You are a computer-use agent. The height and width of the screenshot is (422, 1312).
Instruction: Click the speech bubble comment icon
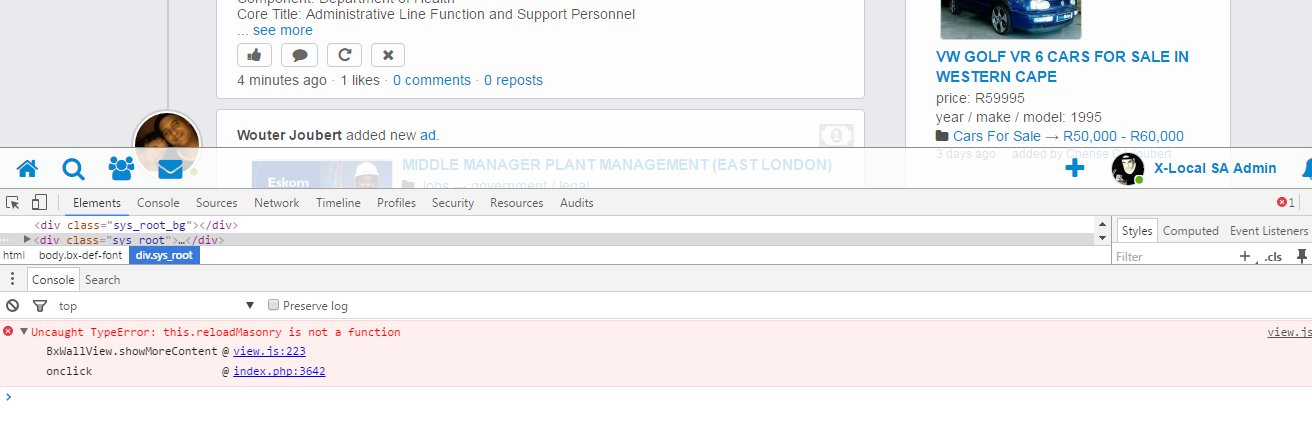tap(299, 55)
